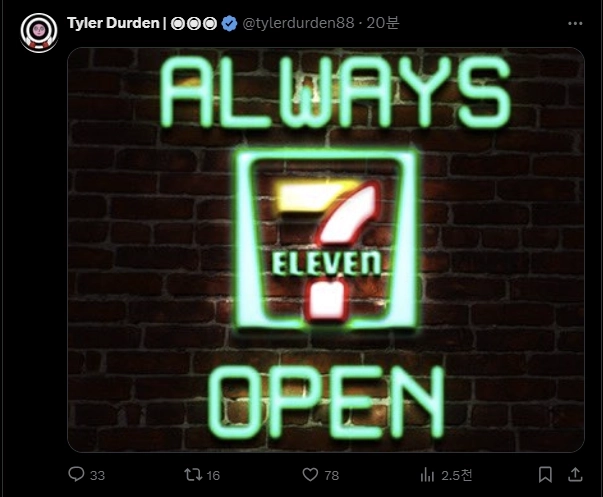Click the repost count 16
The height and width of the screenshot is (497, 603).
pyautogui.click(x=213, y=475)
